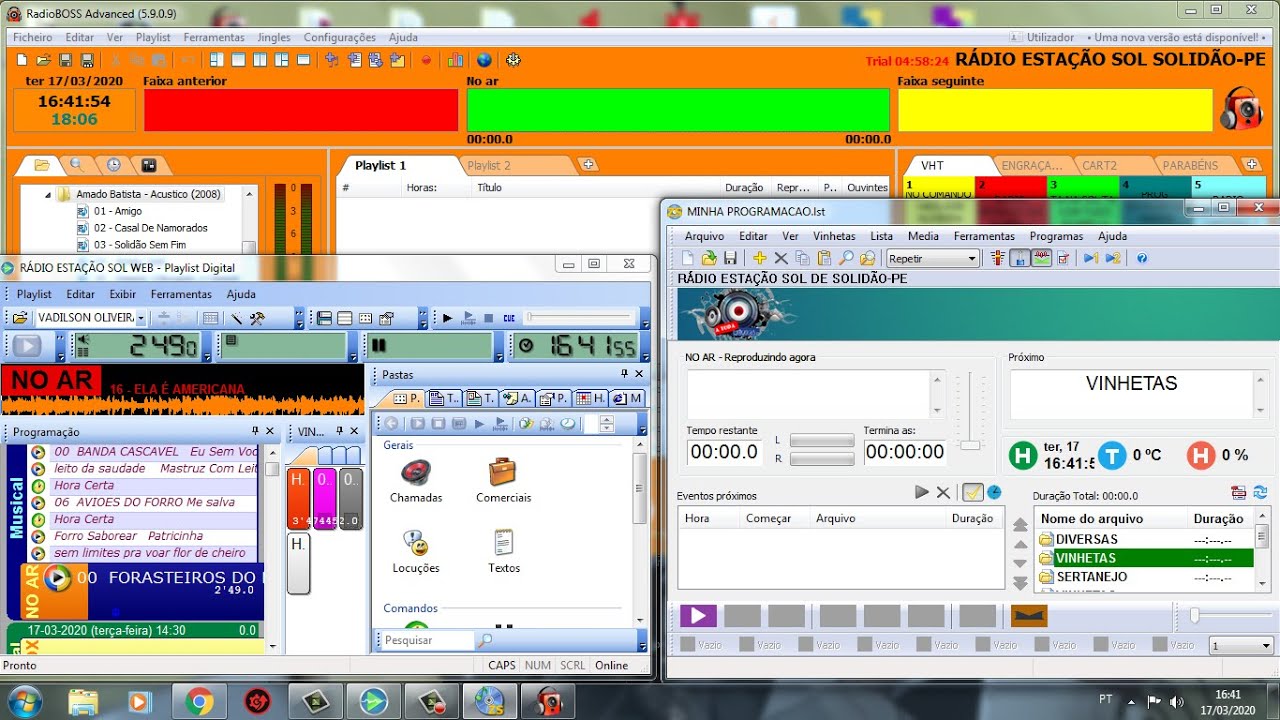Click the player 1 arrow icon
The height and width of the screenshot is (720, 1280).
click(x=1090, y=258)
